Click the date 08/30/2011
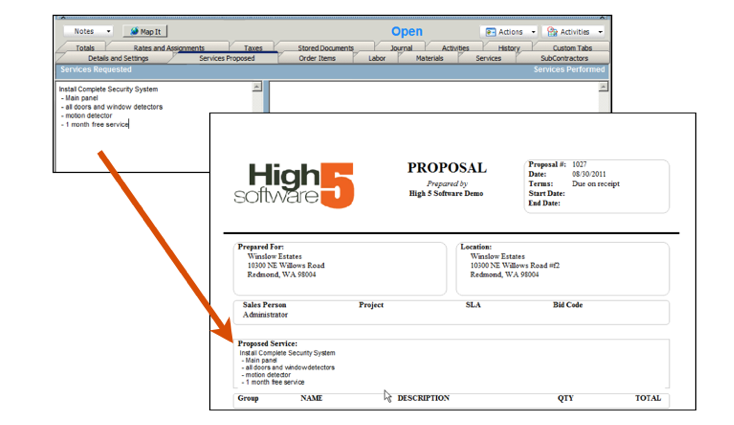The width and height of the screenshot is (734, 425). [x=589, y=174]
